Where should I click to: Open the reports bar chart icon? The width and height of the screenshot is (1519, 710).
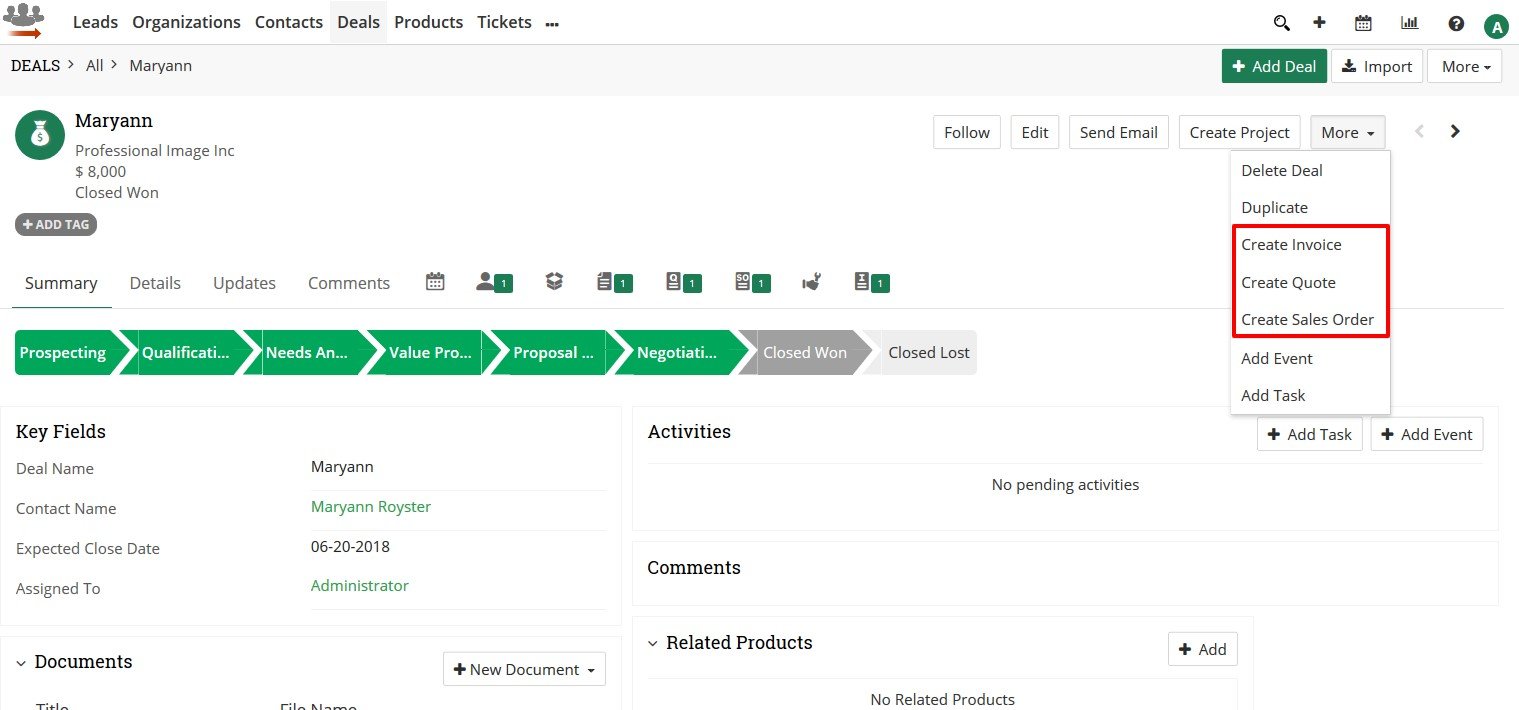1410,23
